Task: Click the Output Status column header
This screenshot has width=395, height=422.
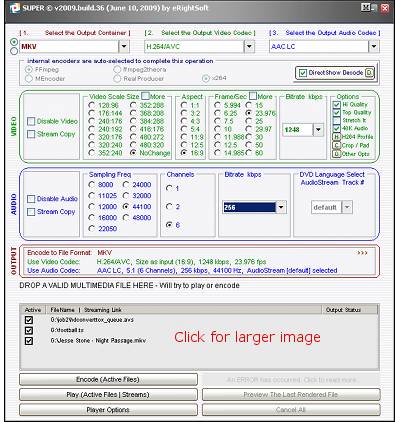Action: (x=350, y=310)
